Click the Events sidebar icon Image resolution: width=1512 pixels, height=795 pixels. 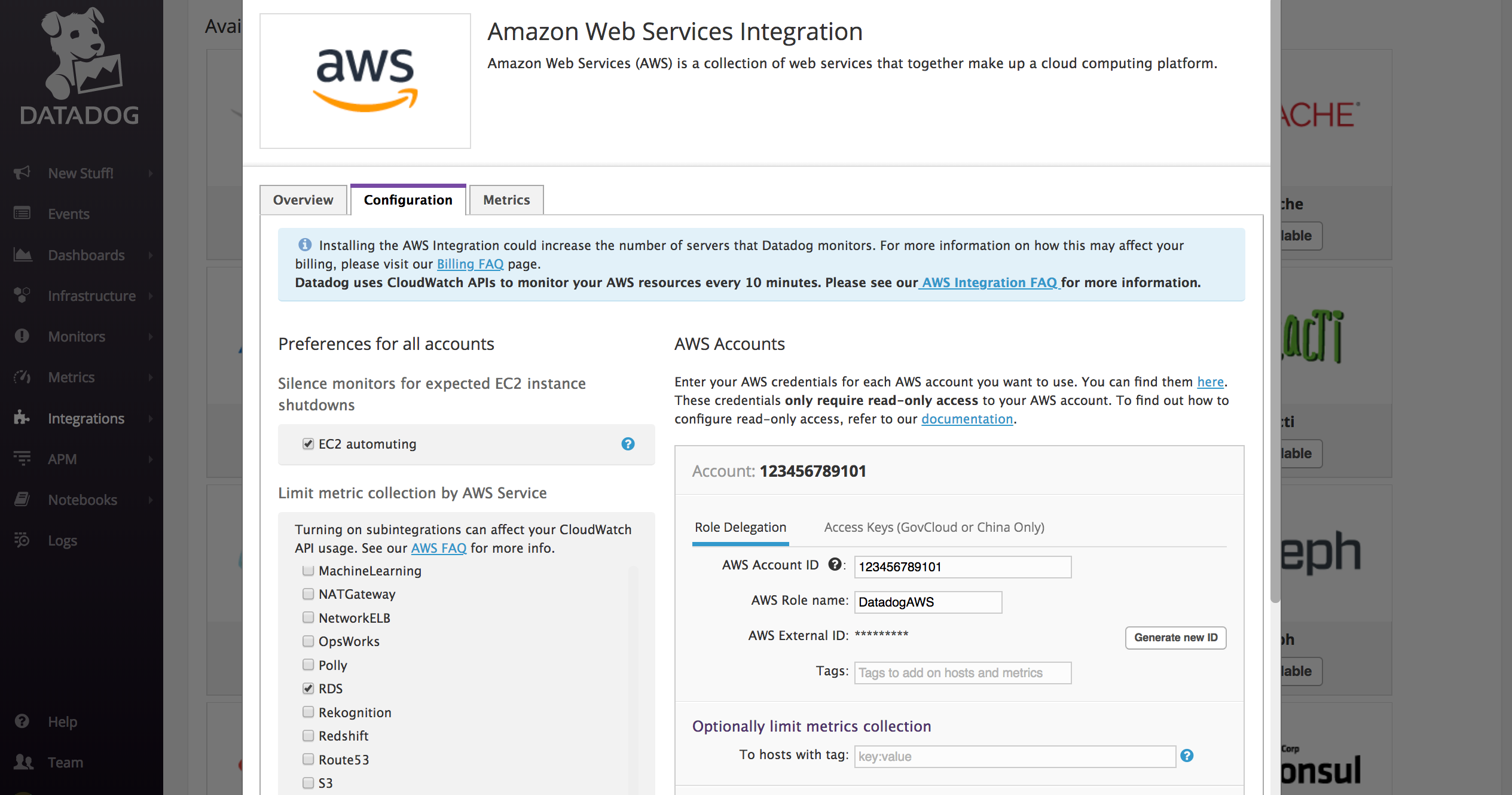click(22, 214)
